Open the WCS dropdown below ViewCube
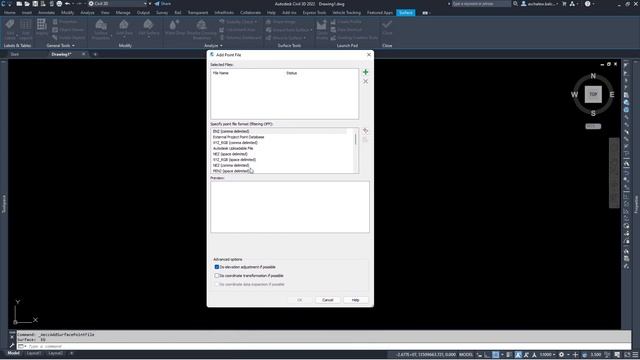The height and width of the screenshot is (360, 640). click(593, 126)
